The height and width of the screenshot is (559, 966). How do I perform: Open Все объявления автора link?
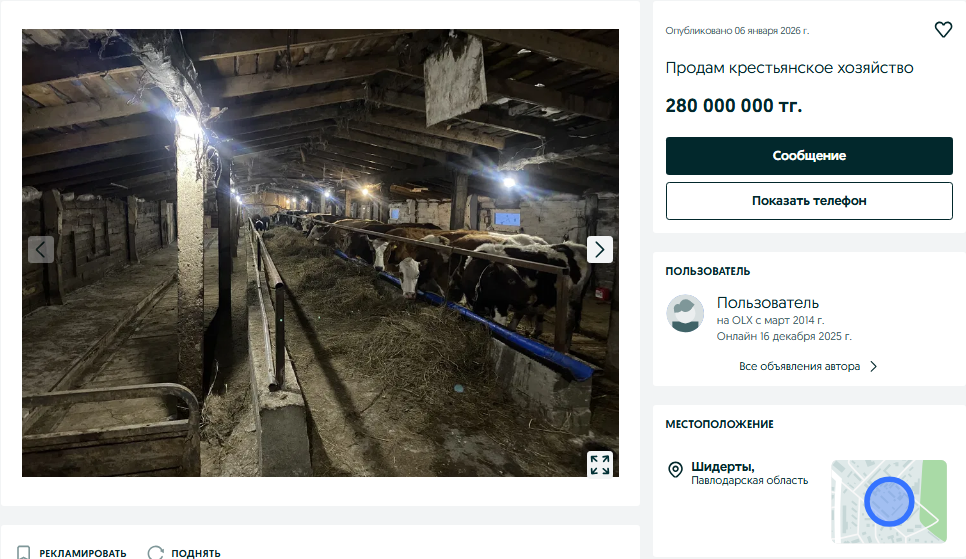click(x=799, y=366)
